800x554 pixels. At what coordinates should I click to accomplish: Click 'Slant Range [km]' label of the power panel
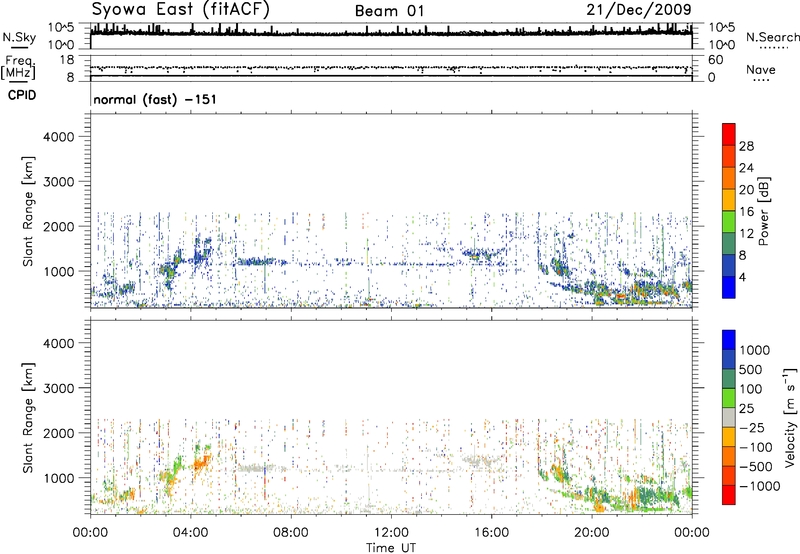(x=28, y=211)
